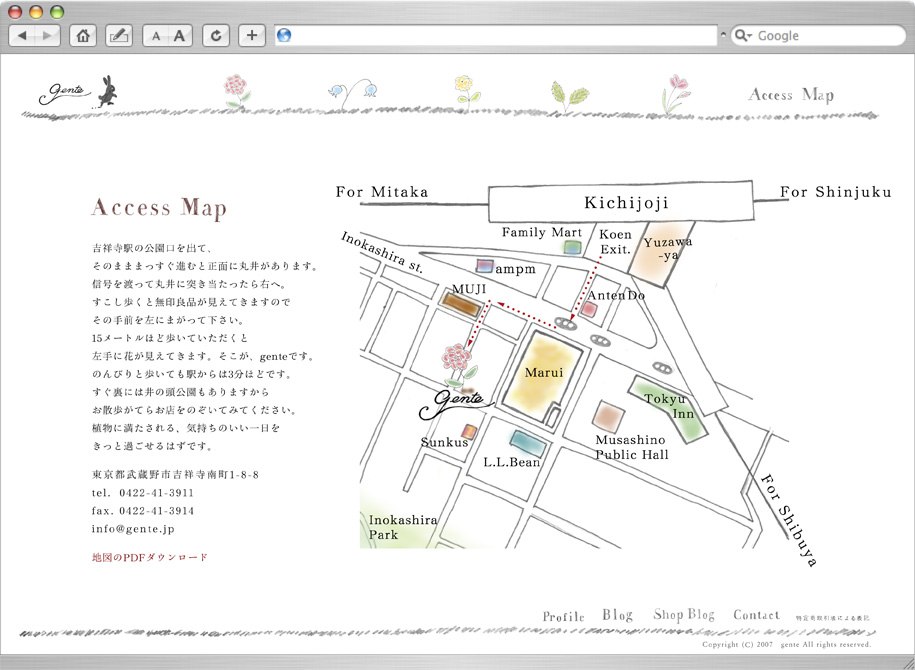This screenshot has height=670, width=915.
Task: Increase text size with the large A
Action: pos(180,36)
